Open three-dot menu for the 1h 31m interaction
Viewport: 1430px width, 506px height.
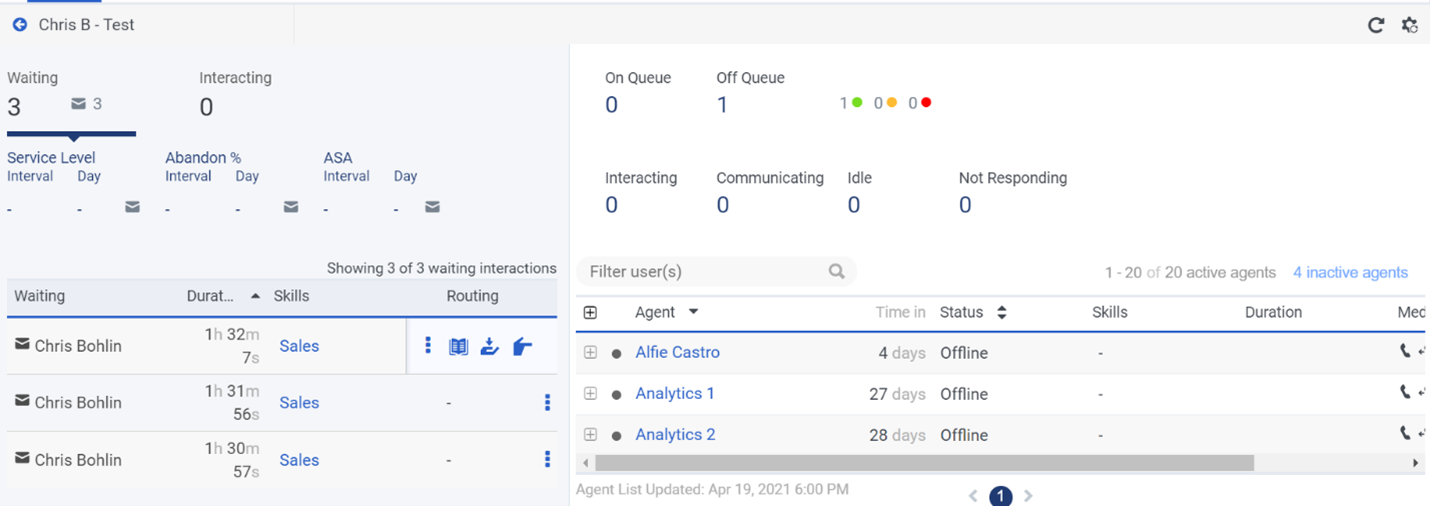pos(547,402)
